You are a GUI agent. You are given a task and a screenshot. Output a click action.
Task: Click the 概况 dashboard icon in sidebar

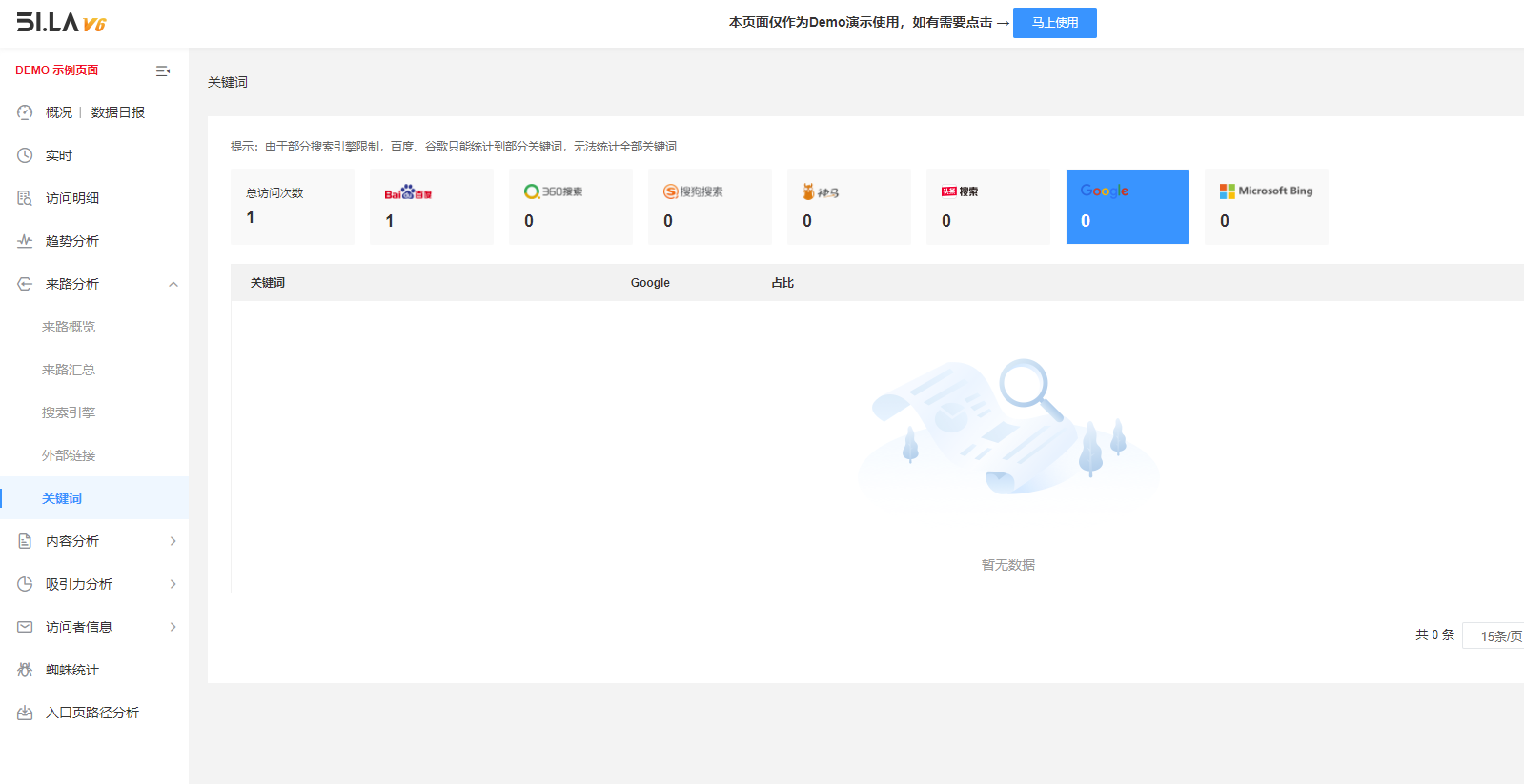pyautogui.click(x=25, y=112)
